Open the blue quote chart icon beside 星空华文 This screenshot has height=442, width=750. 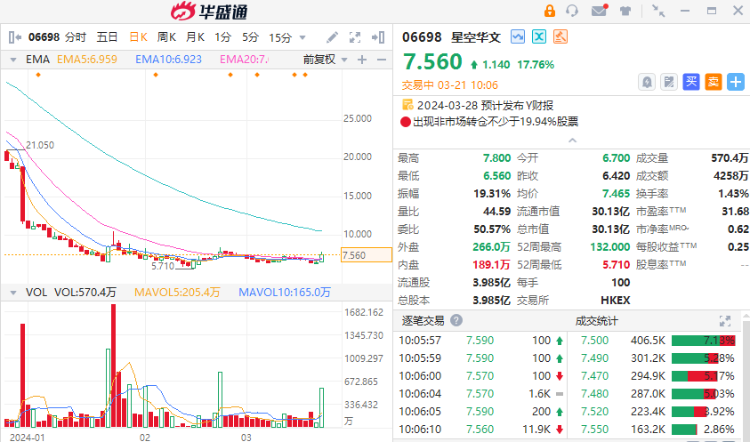518,37
